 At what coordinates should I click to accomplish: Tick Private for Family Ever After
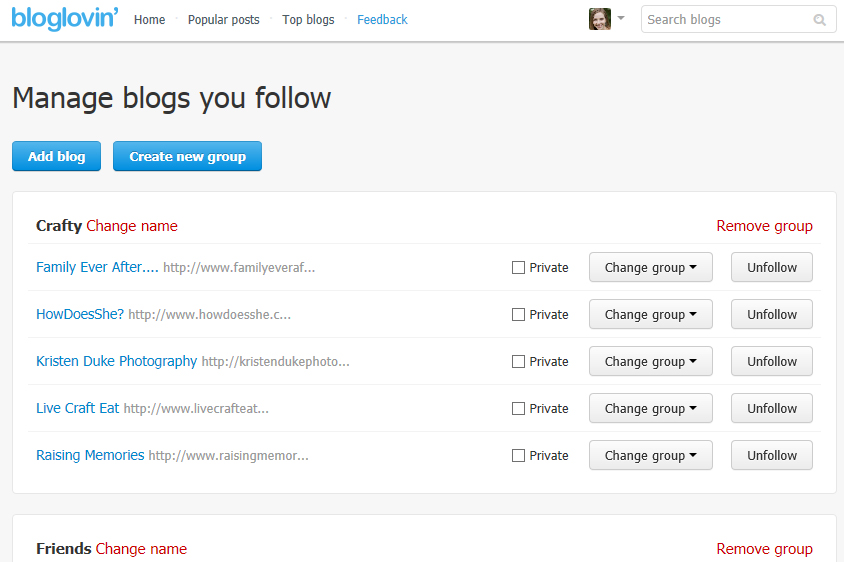point(518,268)
